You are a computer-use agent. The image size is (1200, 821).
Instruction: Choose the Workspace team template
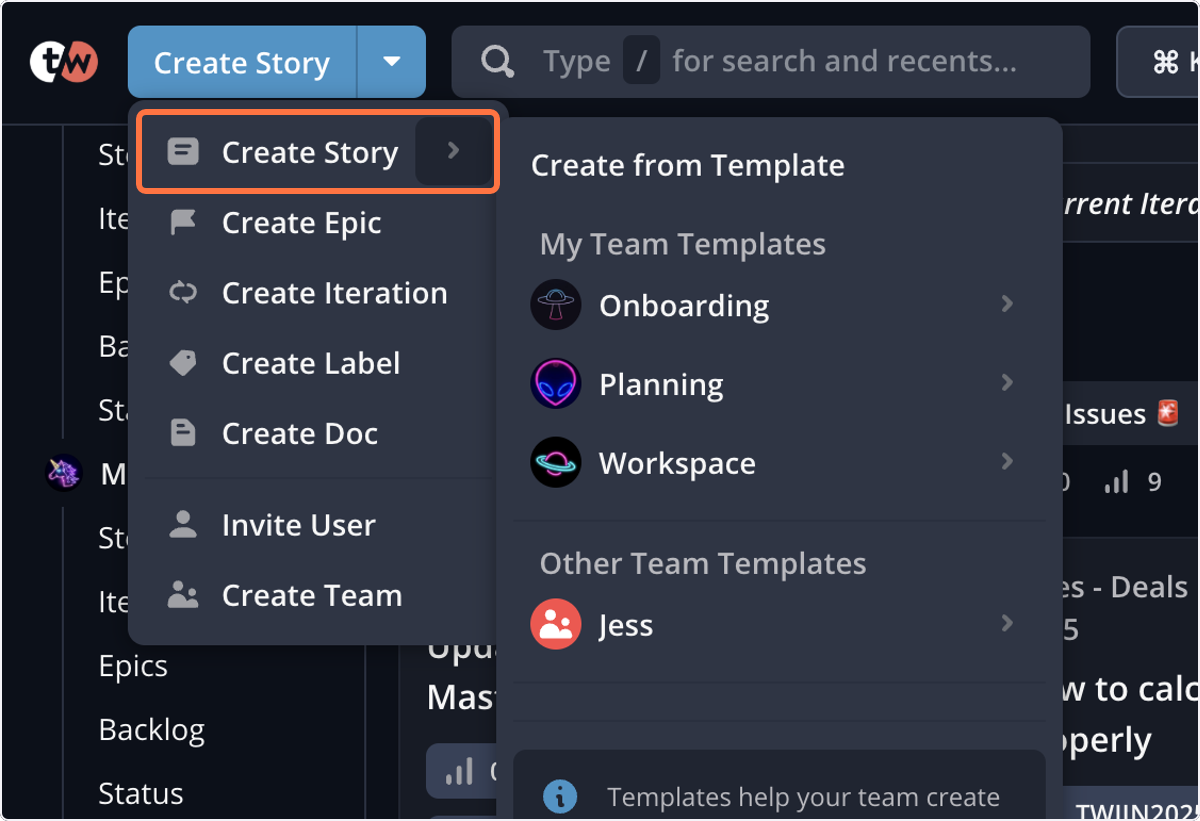pos(778,463)
